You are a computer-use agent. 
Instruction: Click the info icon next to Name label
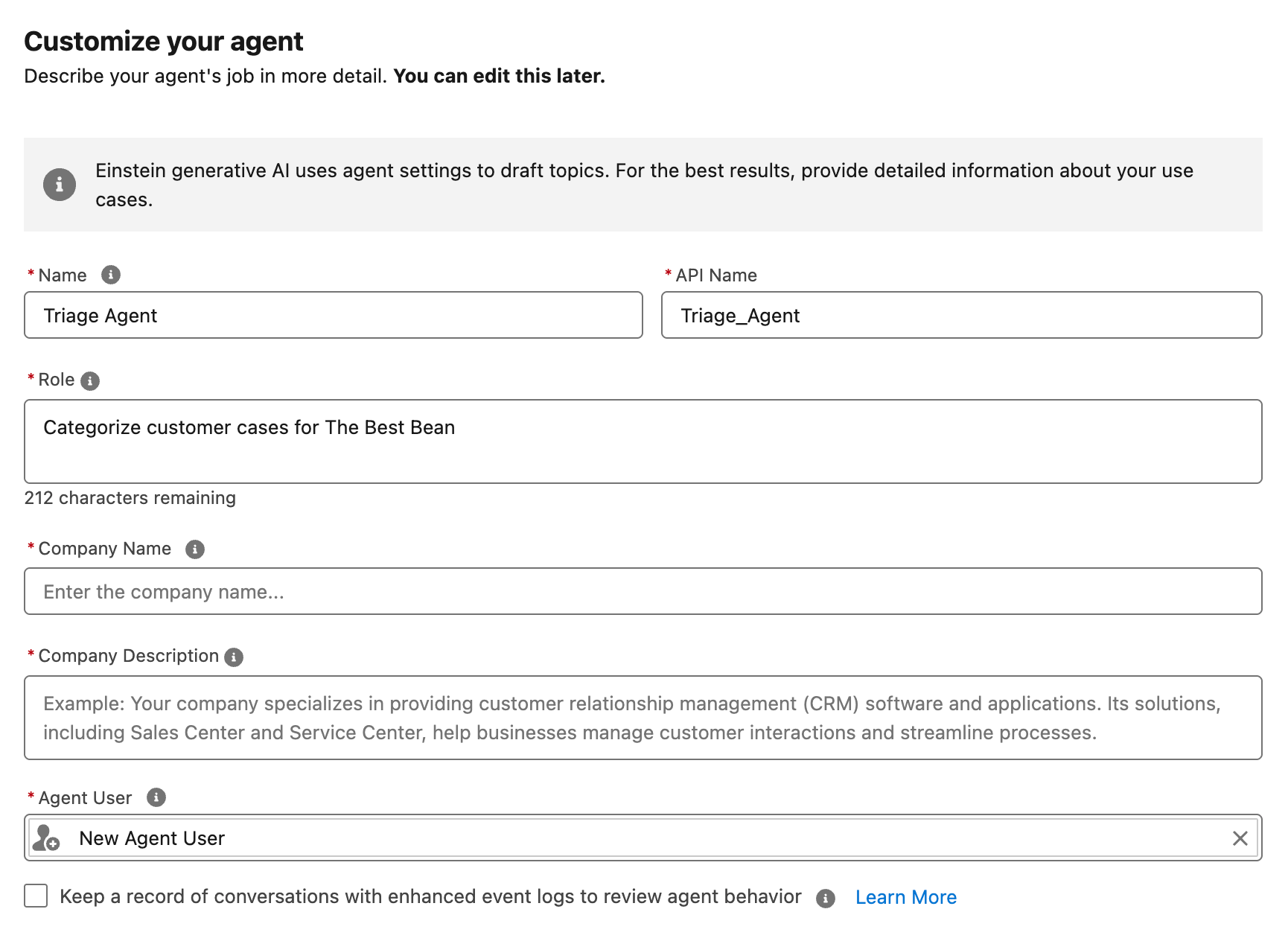pyautogui.click(x=111, y=275)
